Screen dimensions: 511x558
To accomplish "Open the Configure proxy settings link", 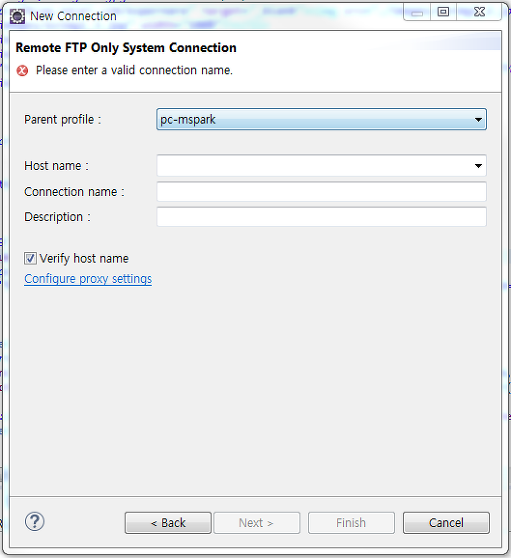I will (x=88, y=279).
